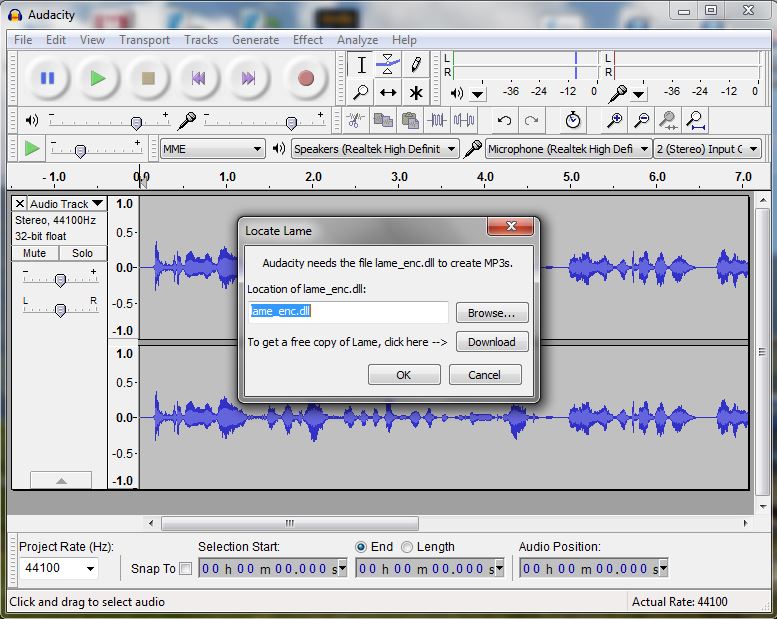Click the track gain slider handle
Image resolution: width=777 pixels, height=619 pixels.
[x=60, y=280]
